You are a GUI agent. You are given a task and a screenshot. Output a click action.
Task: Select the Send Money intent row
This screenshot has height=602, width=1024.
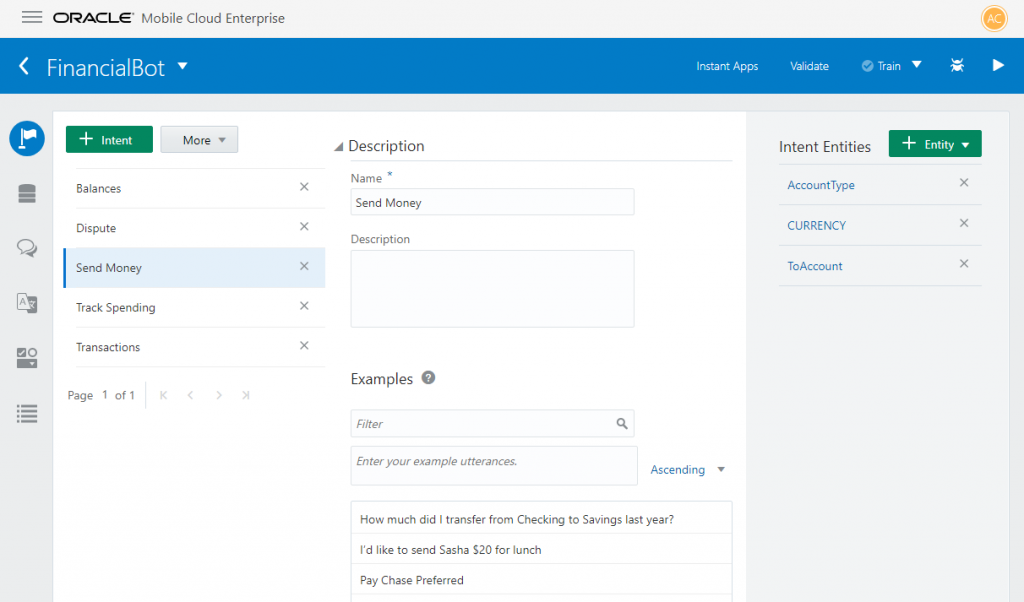[195, 268]
